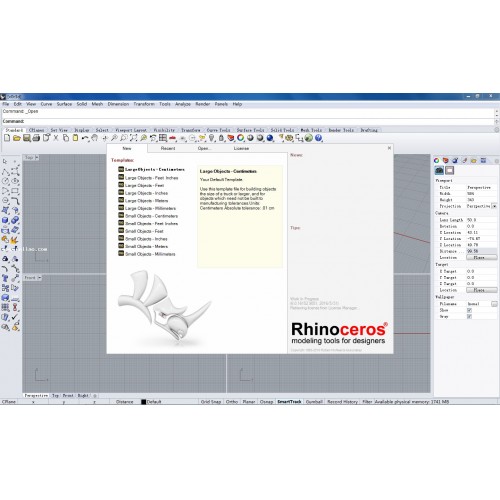This screenshot has height=500, width=500.
Task: Click the Open file folder icon
Action: coord(17,138)
